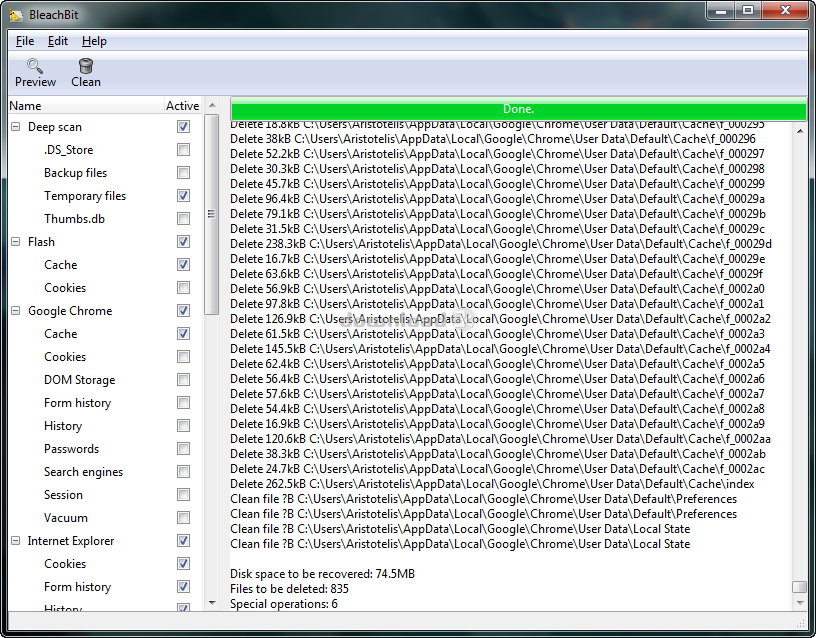Enable the Search engines checkbox
The image size is (816, 638).
tap(183, 471)
